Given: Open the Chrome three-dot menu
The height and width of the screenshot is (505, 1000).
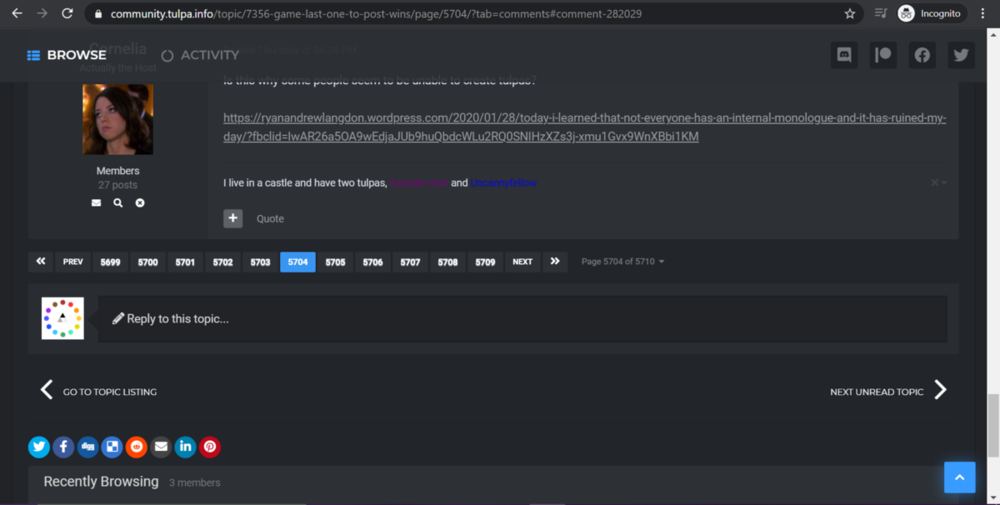Looking at the screenshot, I should click(x=983, y=13).
